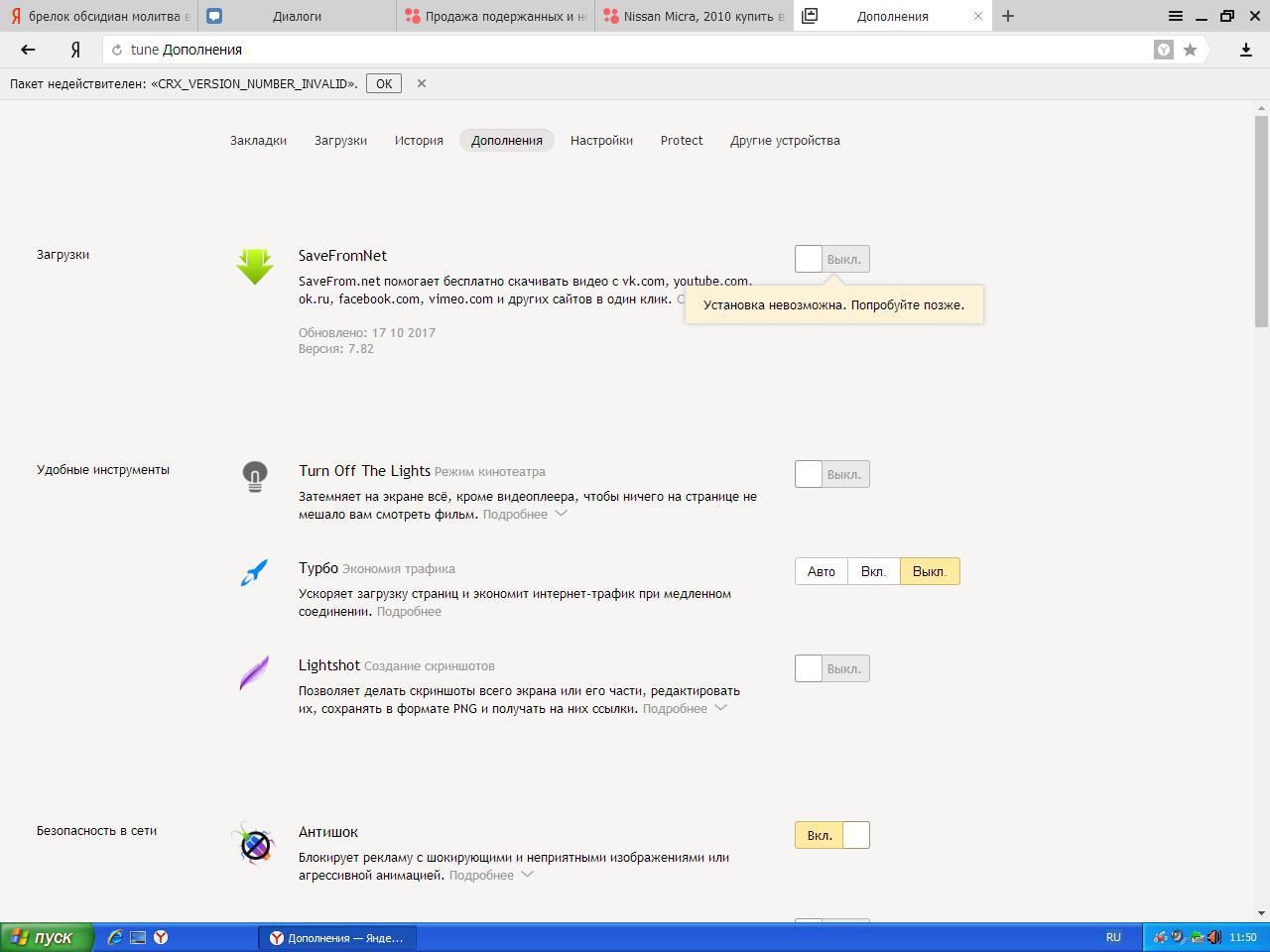Launch Yandex Browser from quick launch
Viewport: 1270px width, 952px height.
(161, 937)
